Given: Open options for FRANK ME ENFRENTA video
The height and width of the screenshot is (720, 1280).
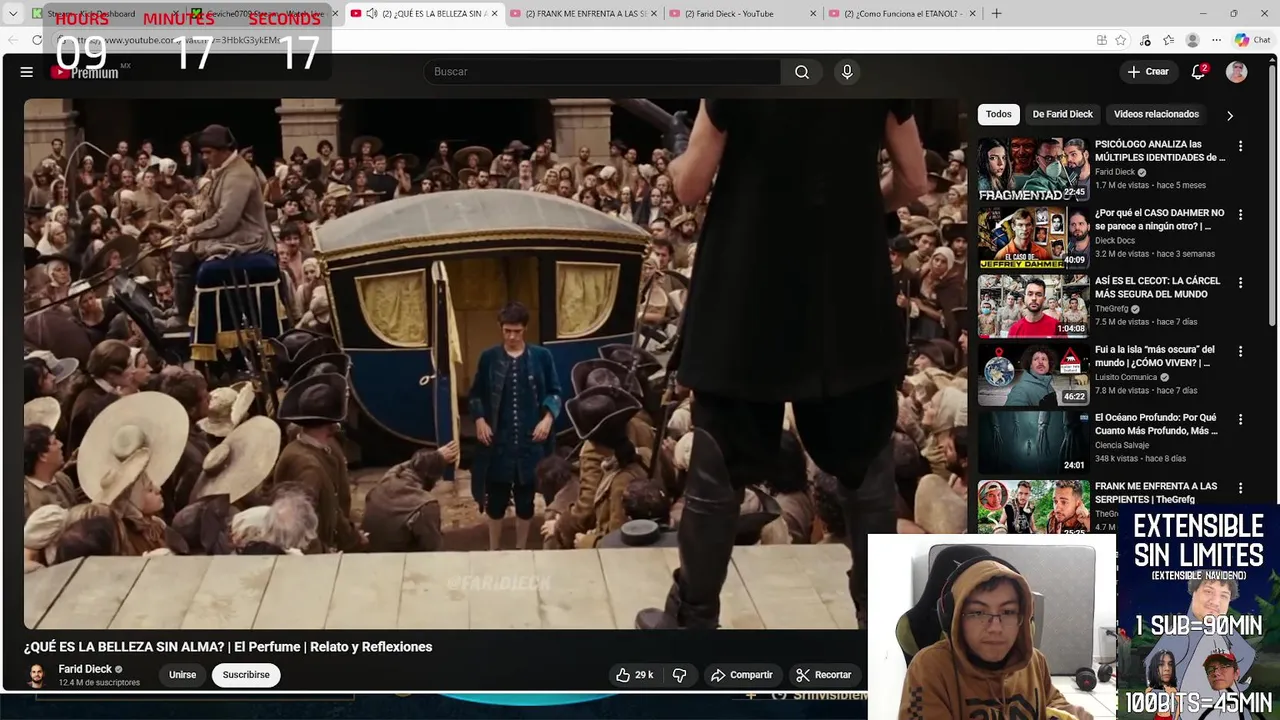Looking at the screenshot, I should click(x=1240, y=488).
